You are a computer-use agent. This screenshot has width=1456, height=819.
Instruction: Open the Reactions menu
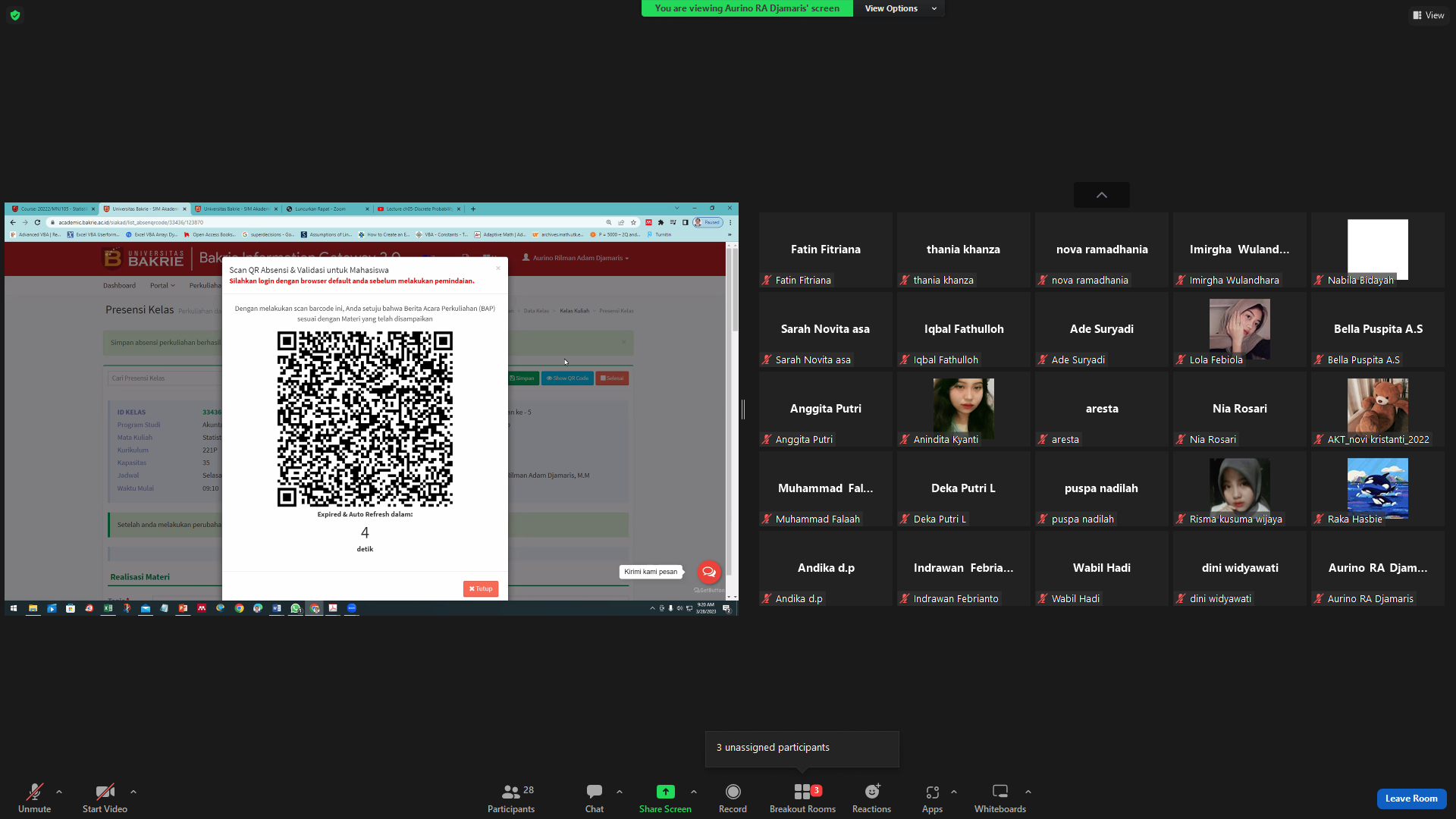pos(871,799)
